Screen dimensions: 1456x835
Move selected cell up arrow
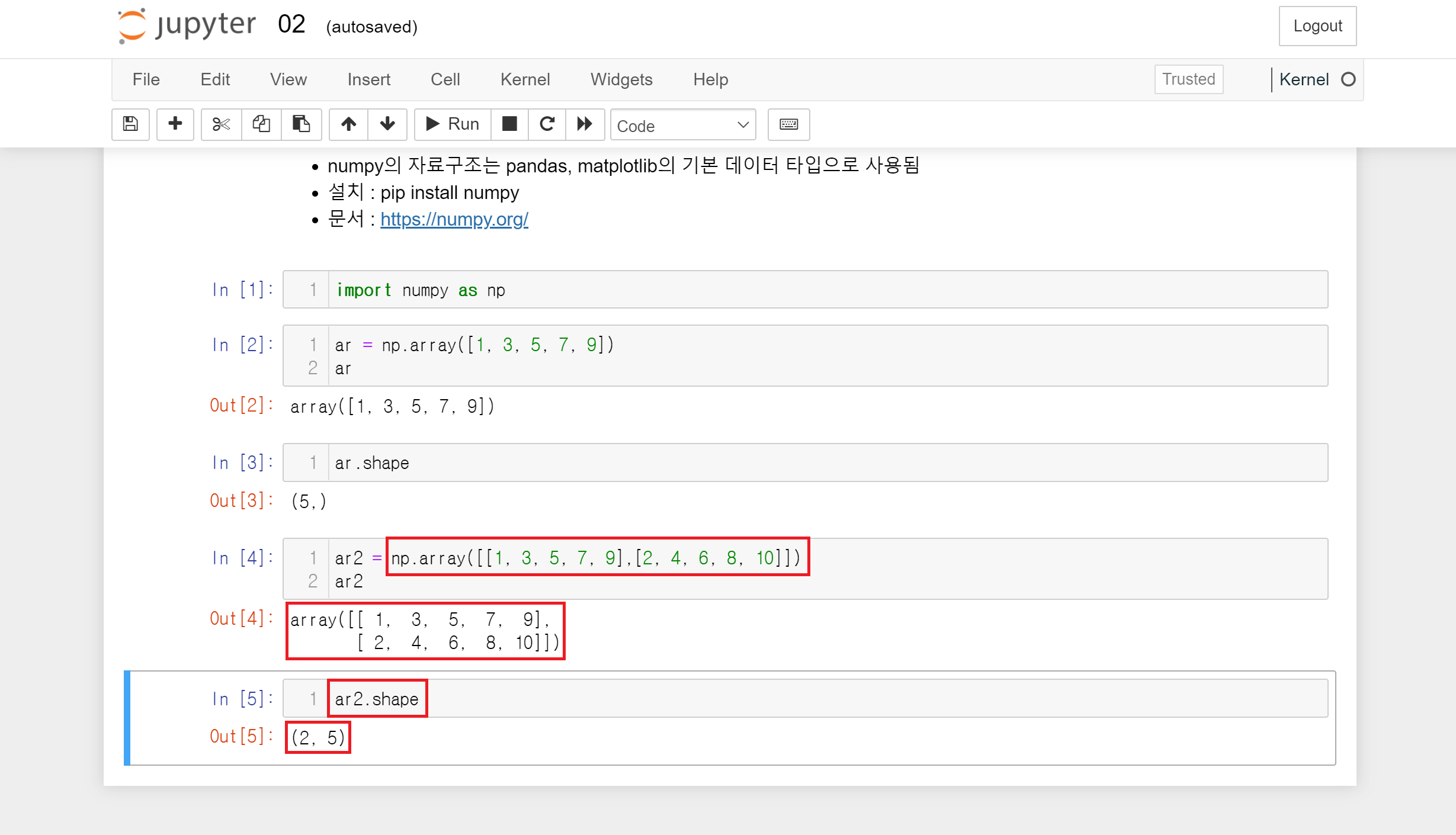348,124
